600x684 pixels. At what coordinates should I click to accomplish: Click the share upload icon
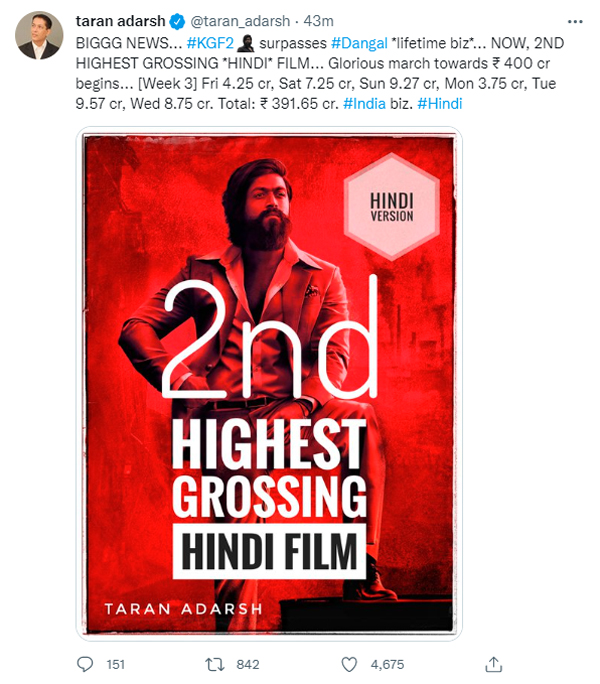coord(494,664)
